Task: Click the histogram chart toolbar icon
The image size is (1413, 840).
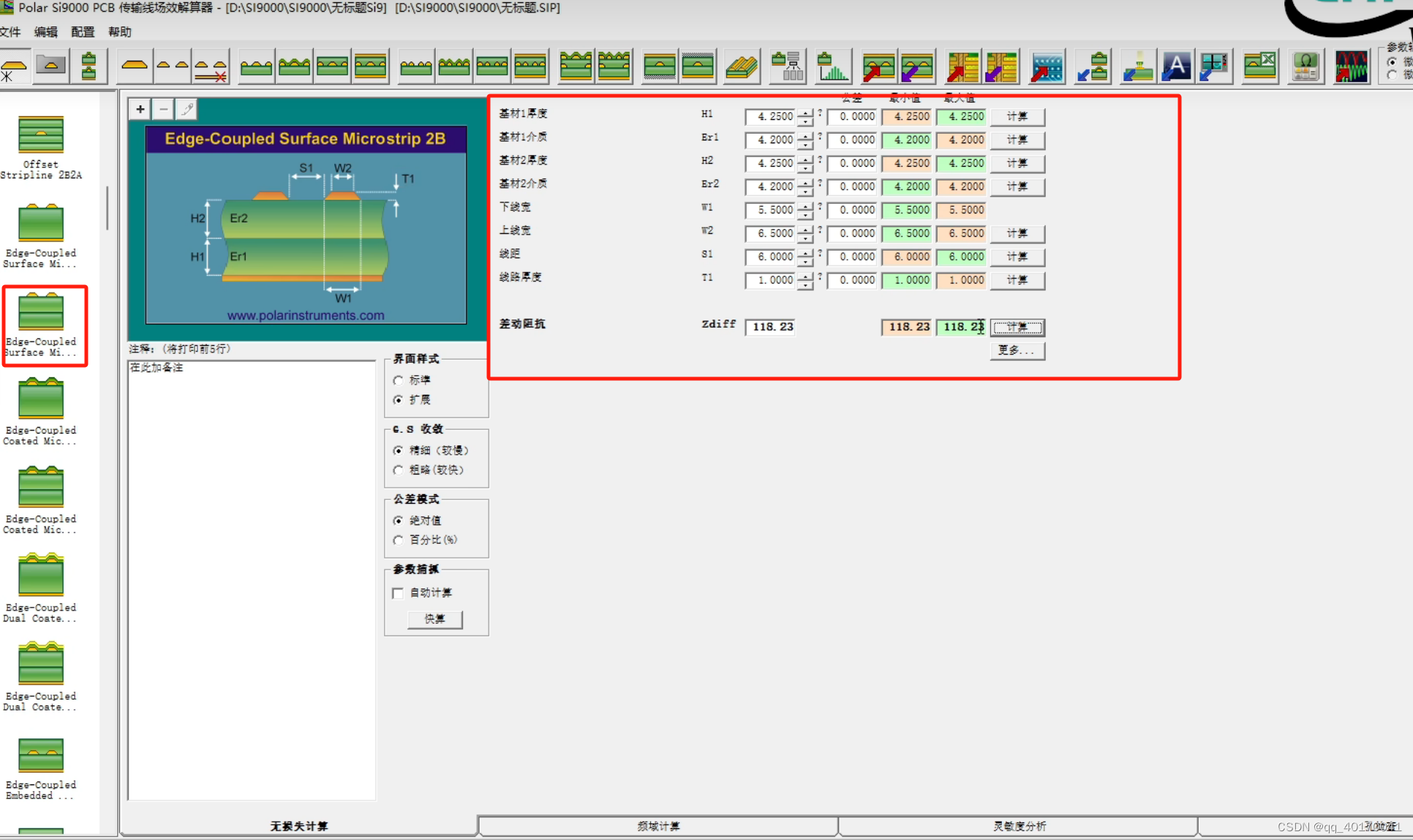Action: click(x=832, y=67)
